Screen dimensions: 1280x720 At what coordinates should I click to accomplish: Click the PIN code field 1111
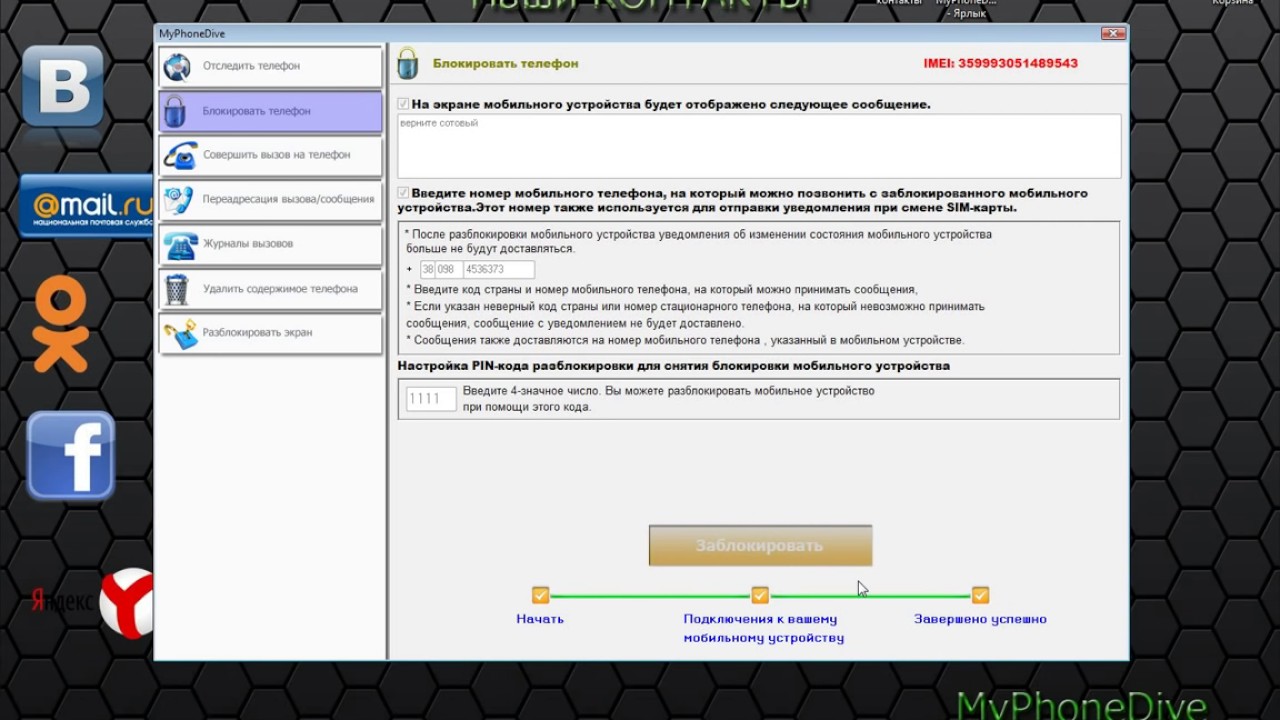(430, 399)
